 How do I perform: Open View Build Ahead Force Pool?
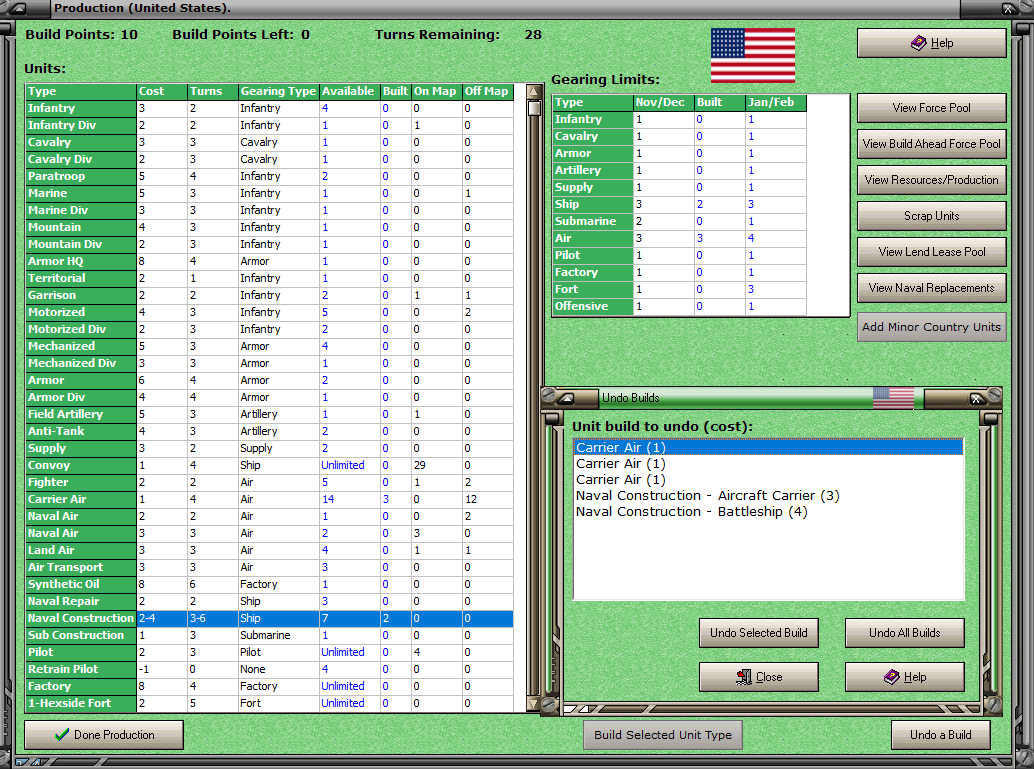coord(931,144)
